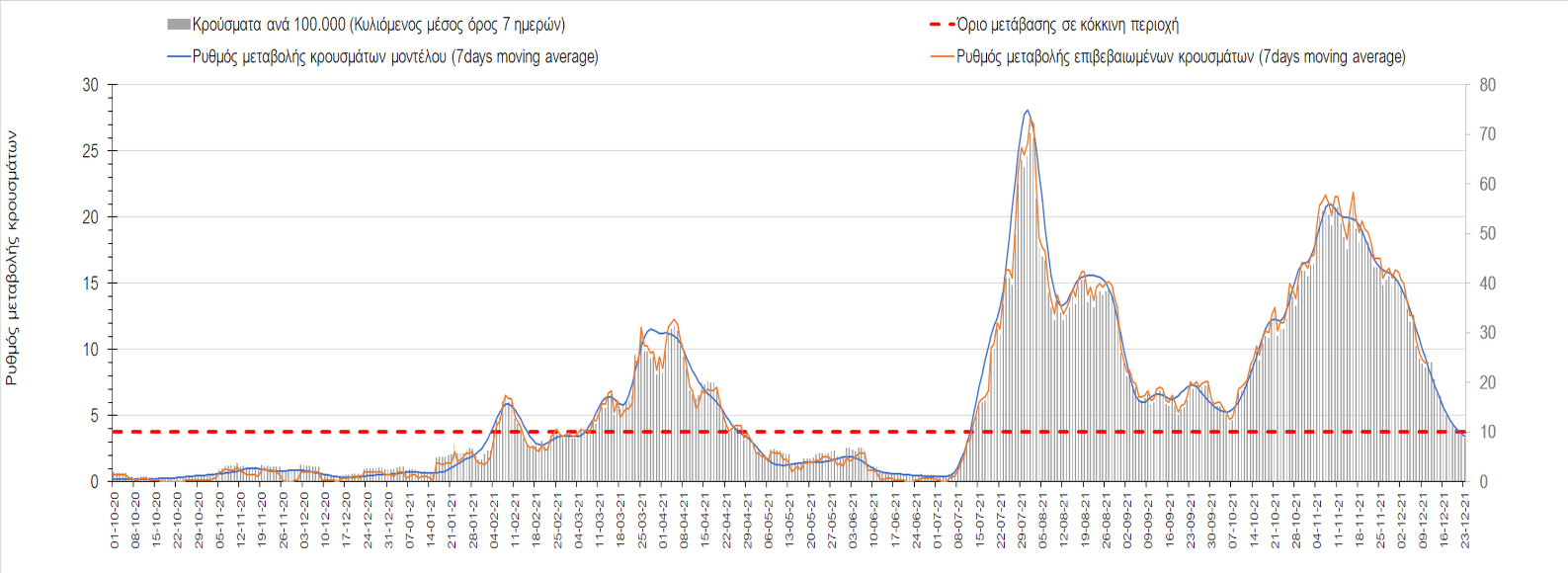Screen dimensions: 1568x573
Task: Click the 30 tick on left axis
Action: (x=90, y=85)
